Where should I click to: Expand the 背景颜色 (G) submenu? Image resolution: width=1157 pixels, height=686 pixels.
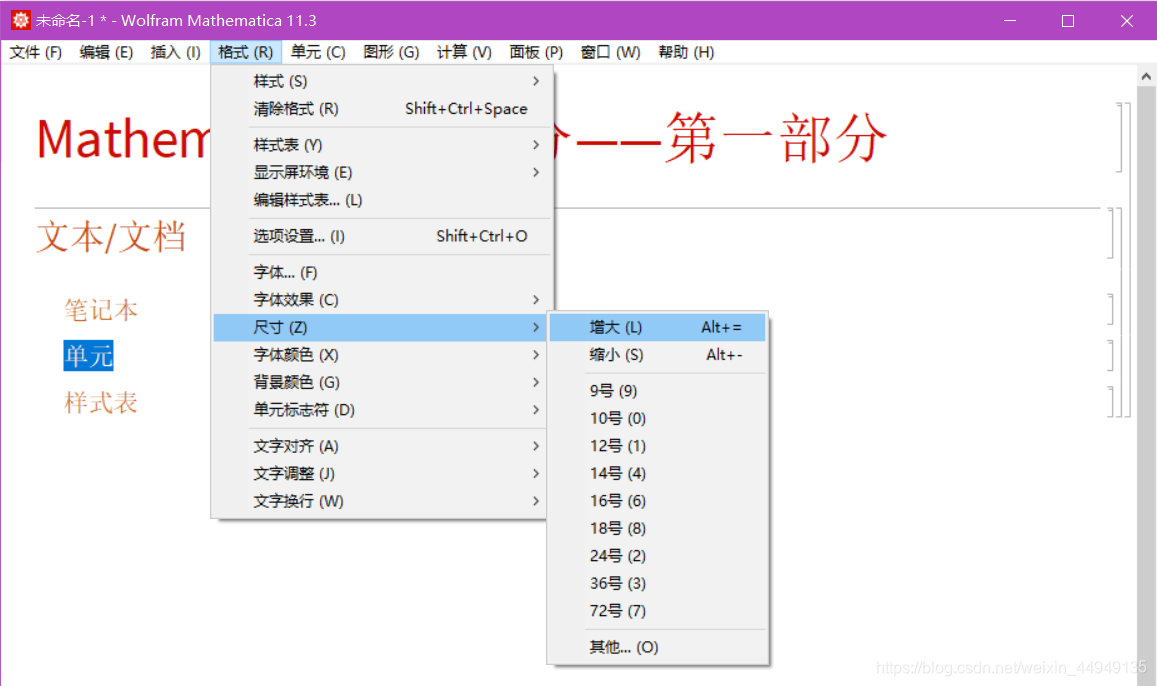click(381, 382)
